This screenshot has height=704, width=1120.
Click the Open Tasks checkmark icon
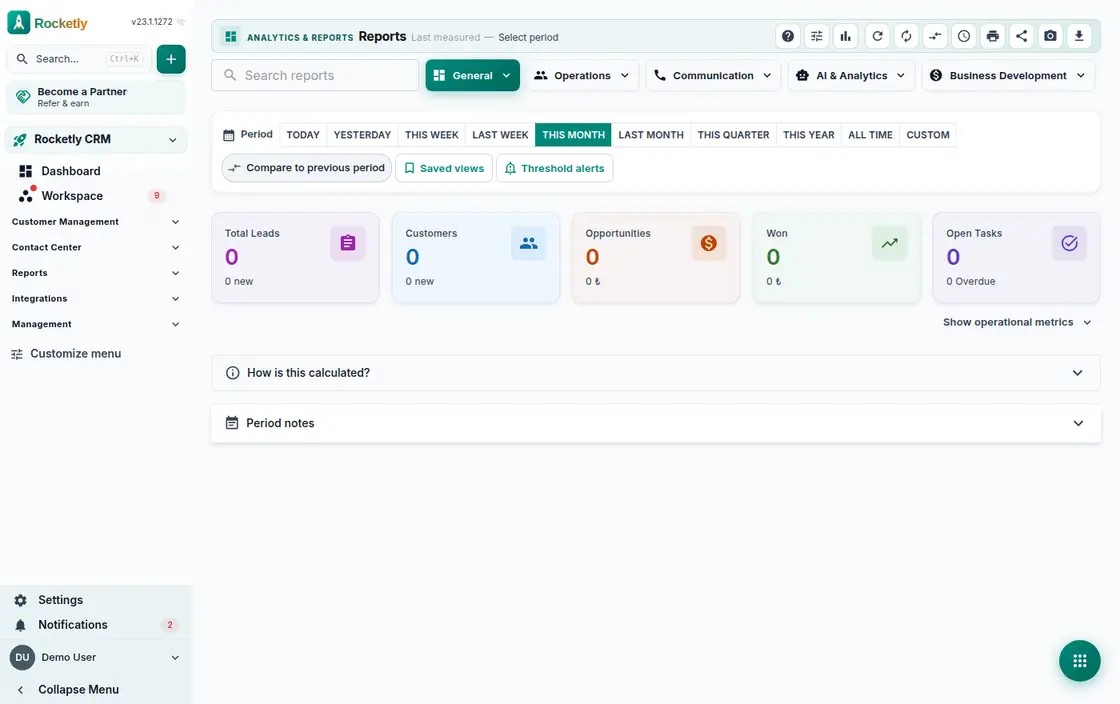(1069, 243)
